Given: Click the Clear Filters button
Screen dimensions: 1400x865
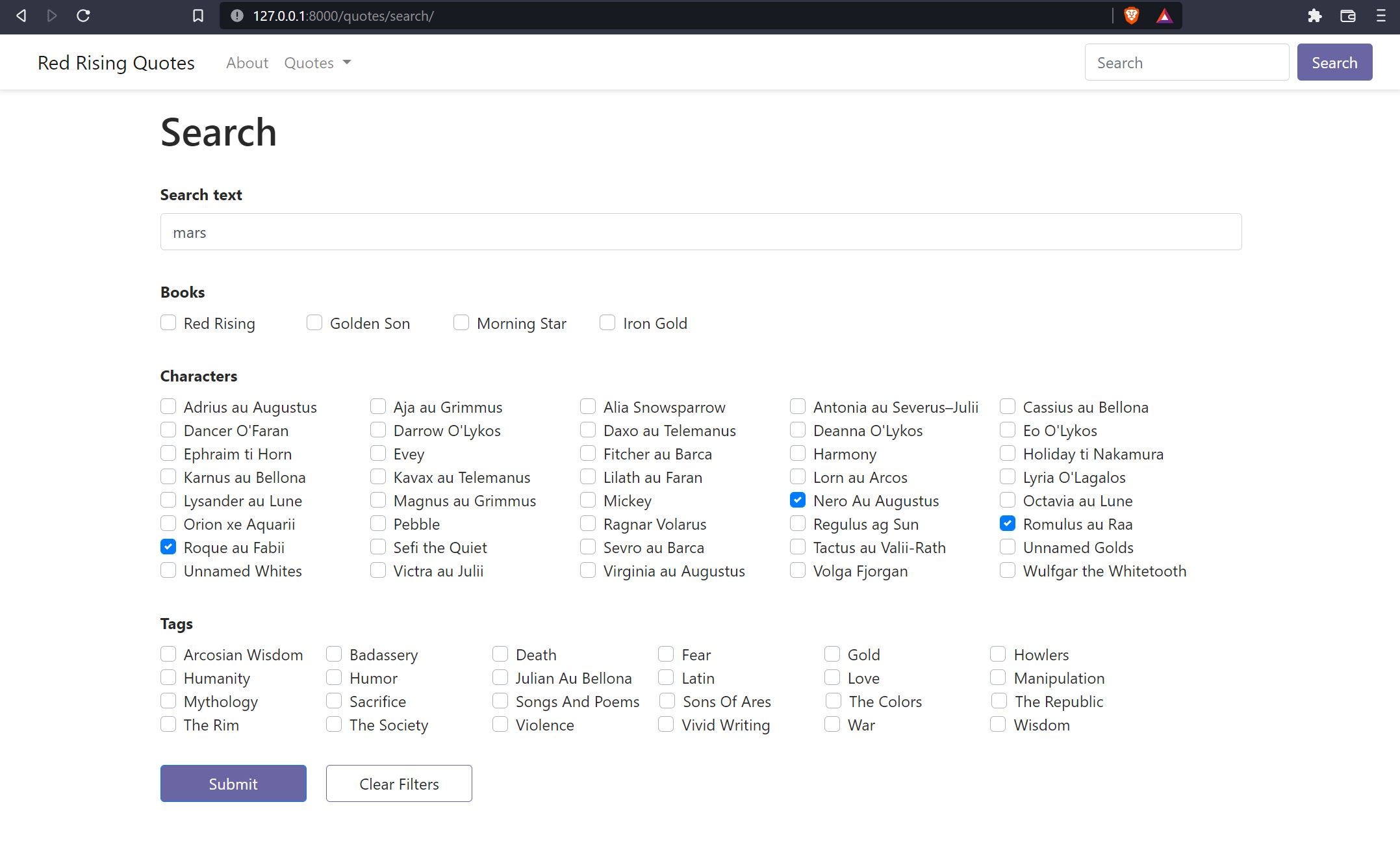Looking at the screenshot, I should click(399, 784).
